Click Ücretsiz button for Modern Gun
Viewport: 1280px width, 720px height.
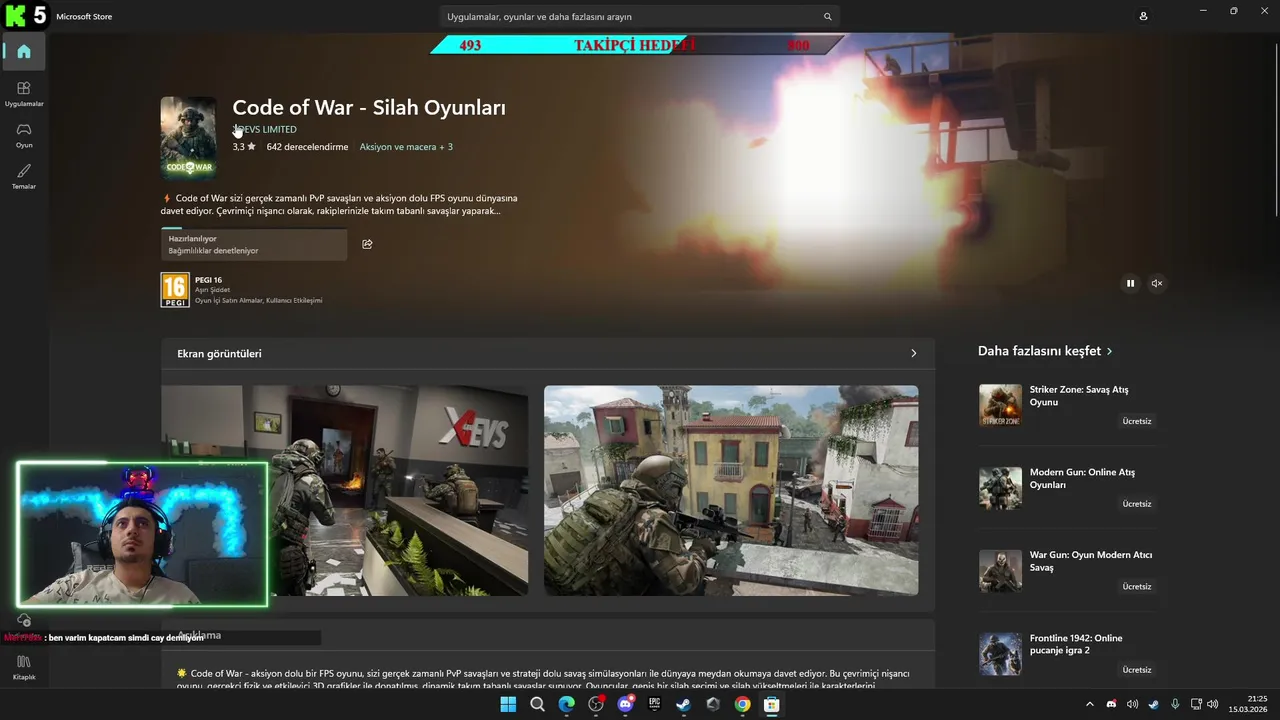coord(1137,504)
